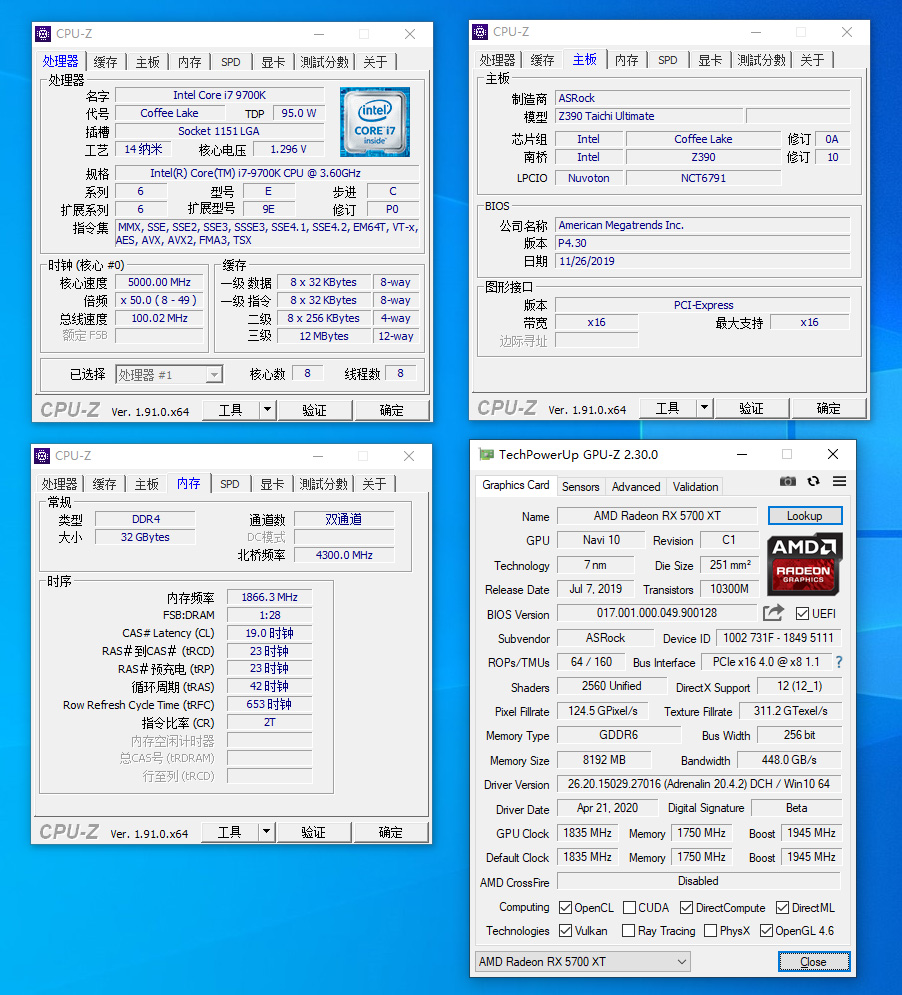This screenshot has width=902, height=995.
Task: Open the GPU-Z hamburger menu icon
Action: tap(839, 481)
